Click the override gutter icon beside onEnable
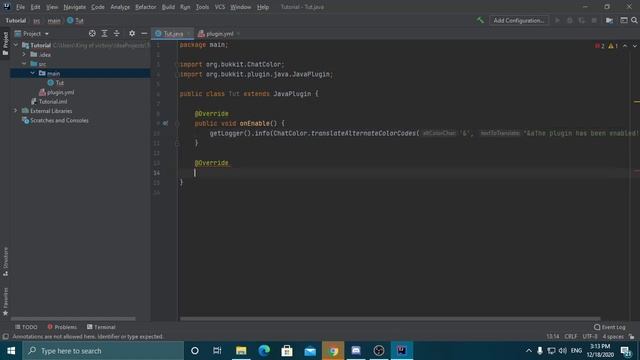This screenshot has height=360, width=640. tap(165, 123)
